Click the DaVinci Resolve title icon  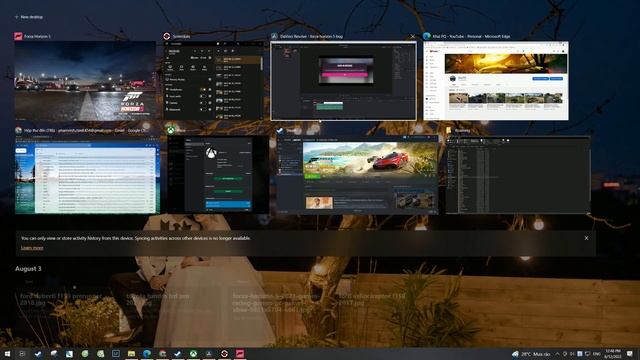pyautogui.click(x=274, y=36)
